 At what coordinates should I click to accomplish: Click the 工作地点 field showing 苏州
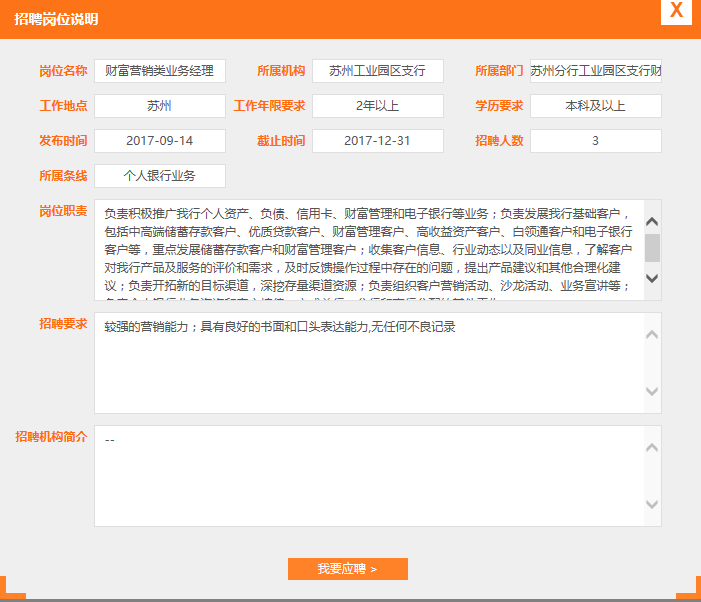(x=160, y=106)
